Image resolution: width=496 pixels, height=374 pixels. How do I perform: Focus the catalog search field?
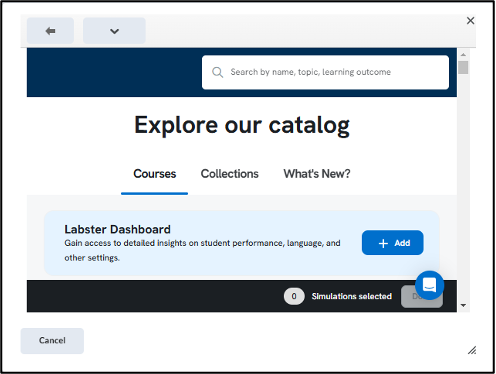pos(325,72)
